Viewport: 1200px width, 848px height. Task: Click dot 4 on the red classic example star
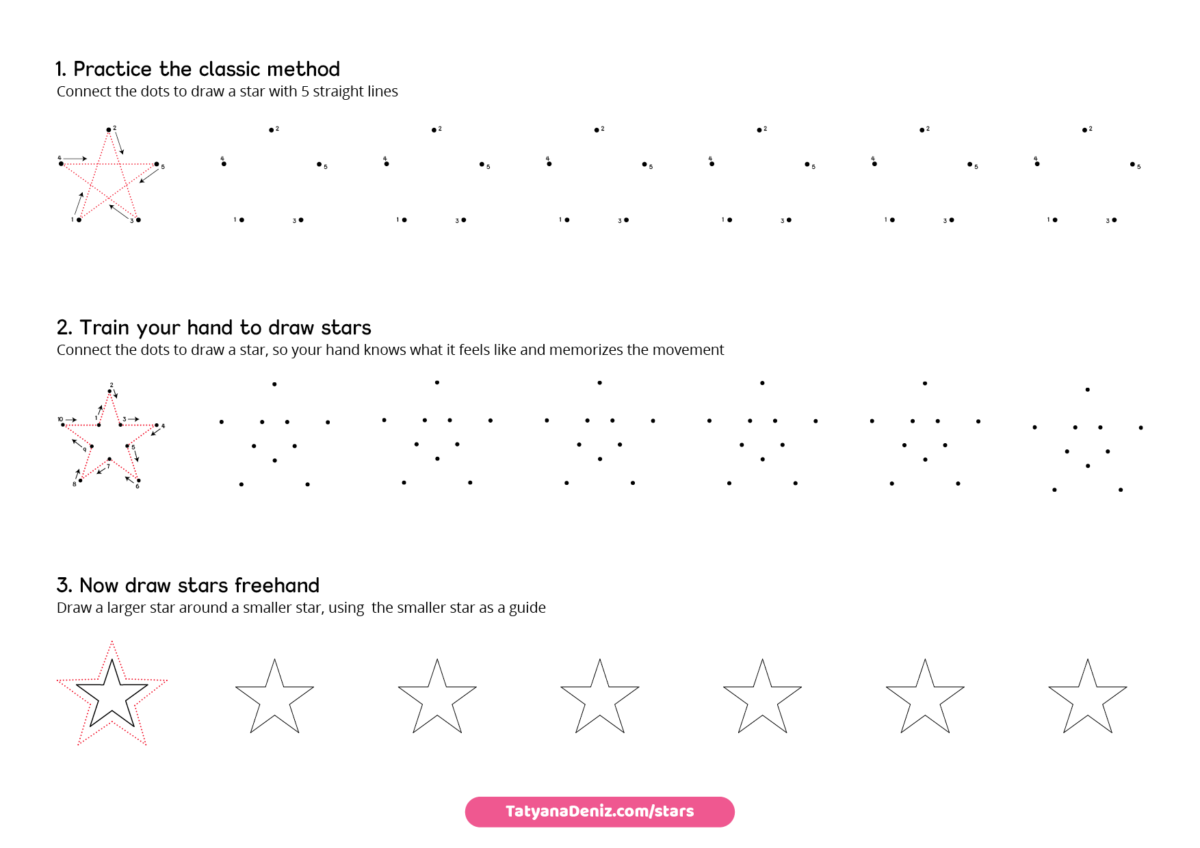click(61, 163)
